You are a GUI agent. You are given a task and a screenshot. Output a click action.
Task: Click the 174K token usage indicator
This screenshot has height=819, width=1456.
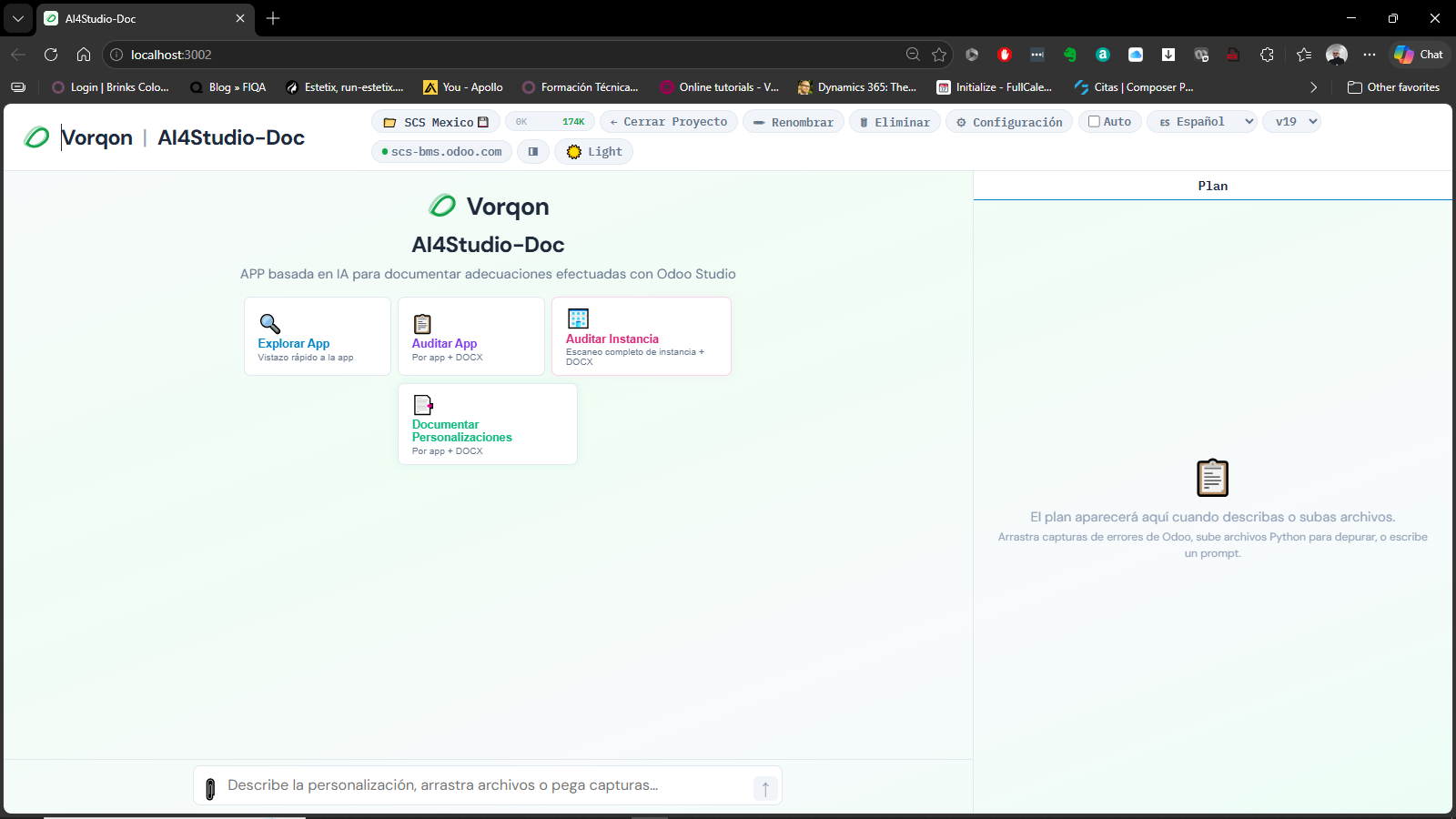click(x=573, y=122)
